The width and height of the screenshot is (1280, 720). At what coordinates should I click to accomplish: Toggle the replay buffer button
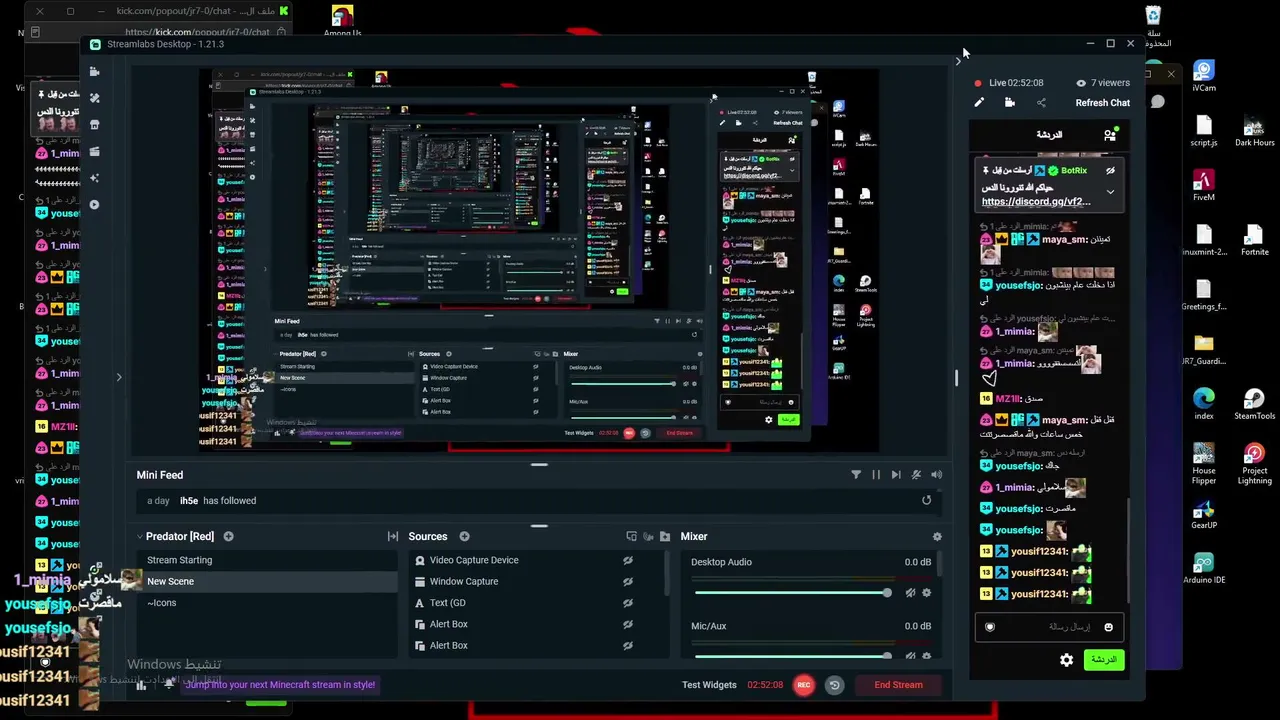[834, 685]
